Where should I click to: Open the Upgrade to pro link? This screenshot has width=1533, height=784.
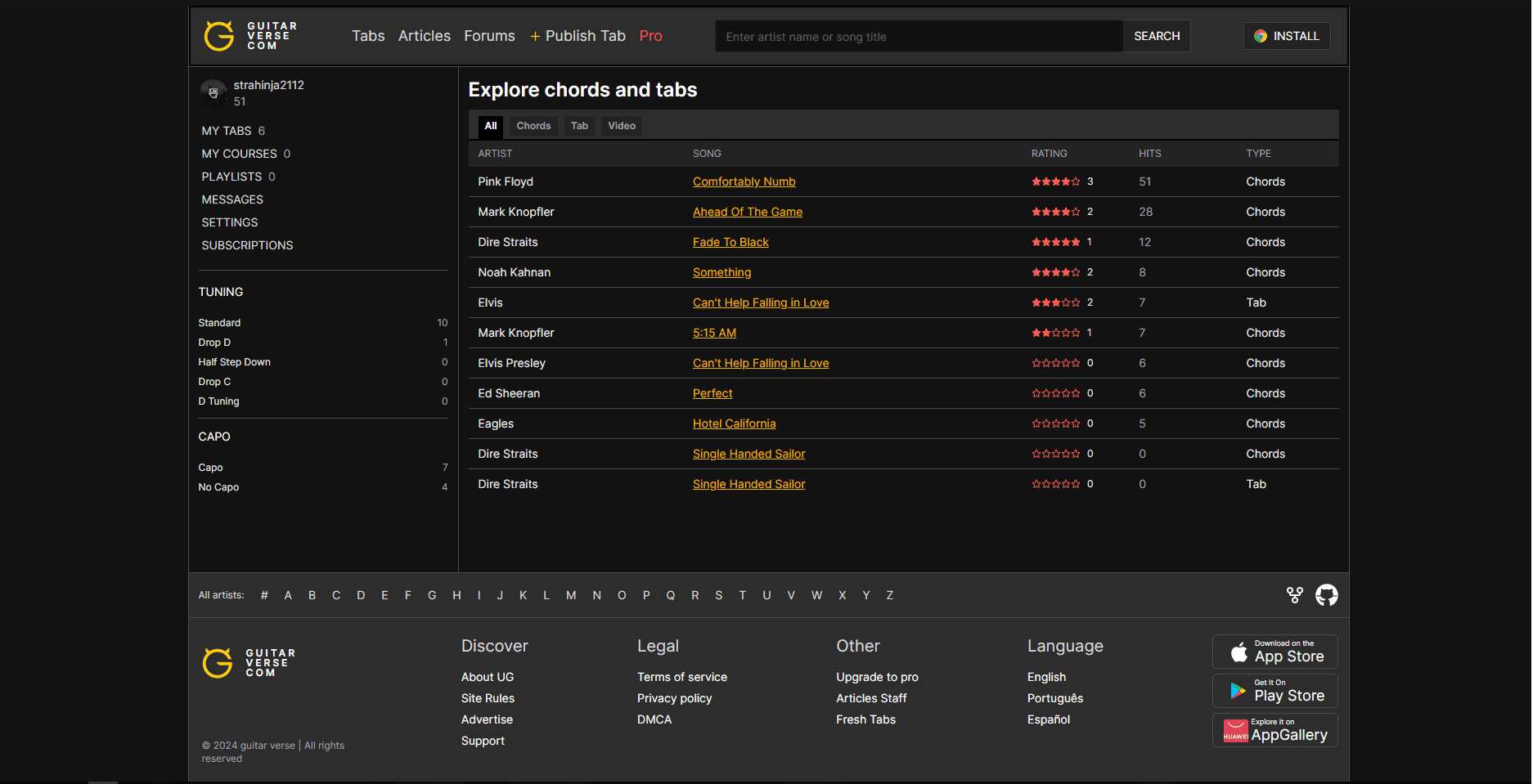(x=877, y=677)
